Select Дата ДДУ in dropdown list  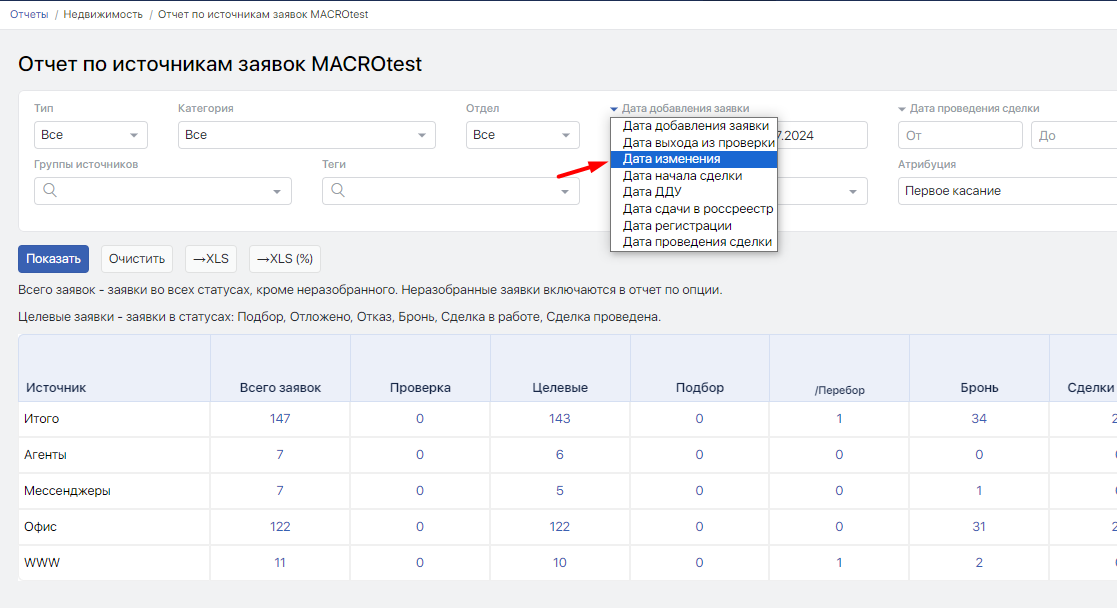click(x=652, y=192)
